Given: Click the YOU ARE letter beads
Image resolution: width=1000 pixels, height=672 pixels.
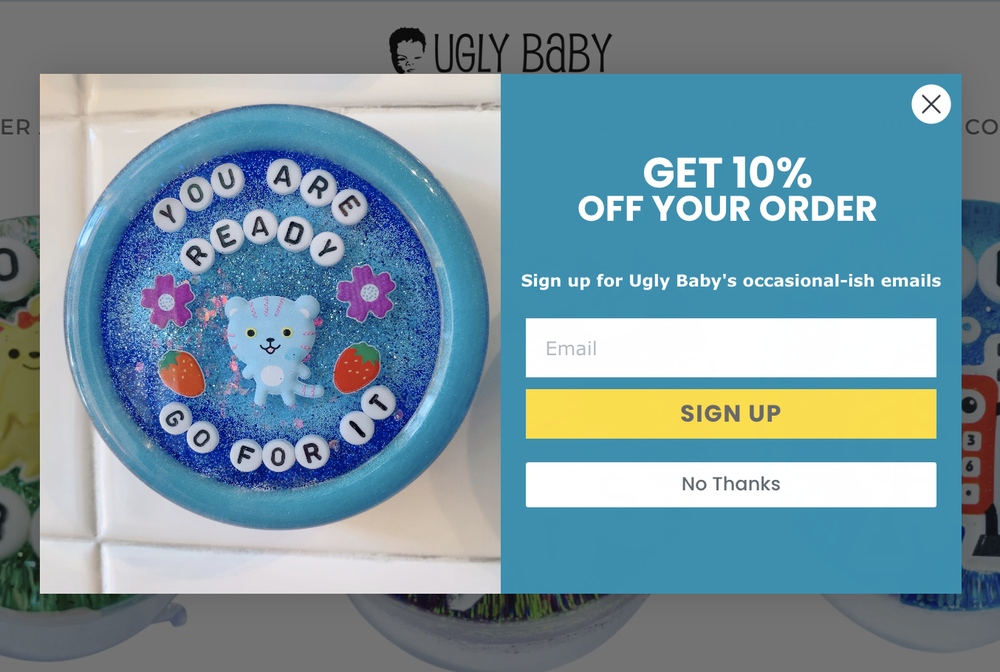Looking at the screenshot, I should pyautogui.click(x=259, y=194).
